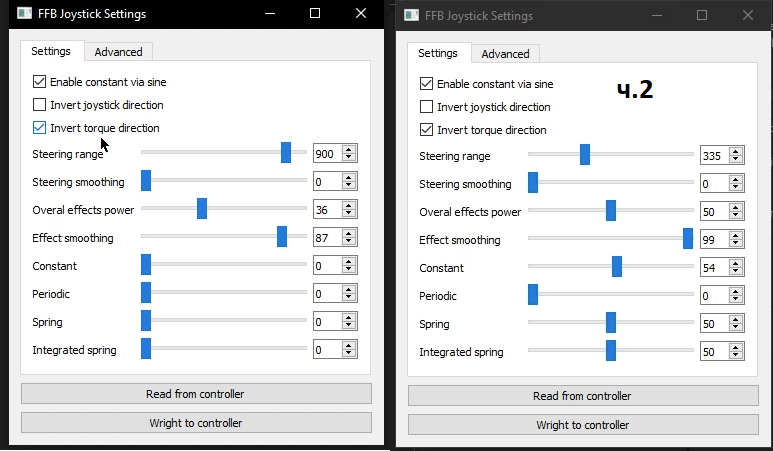Screen dimensions: 773x451
Task: Maximize the dark-titled FFB Joystick Settings window
Action: point(315,14)
